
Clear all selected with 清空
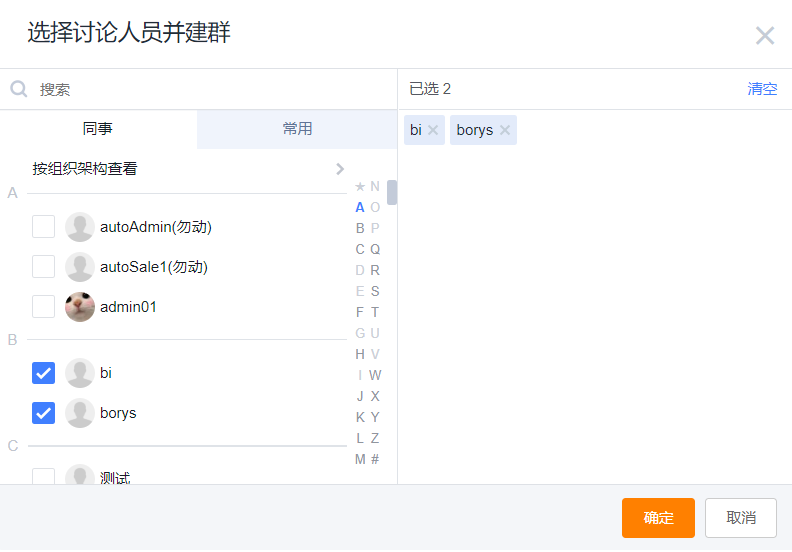click(762, 89)
